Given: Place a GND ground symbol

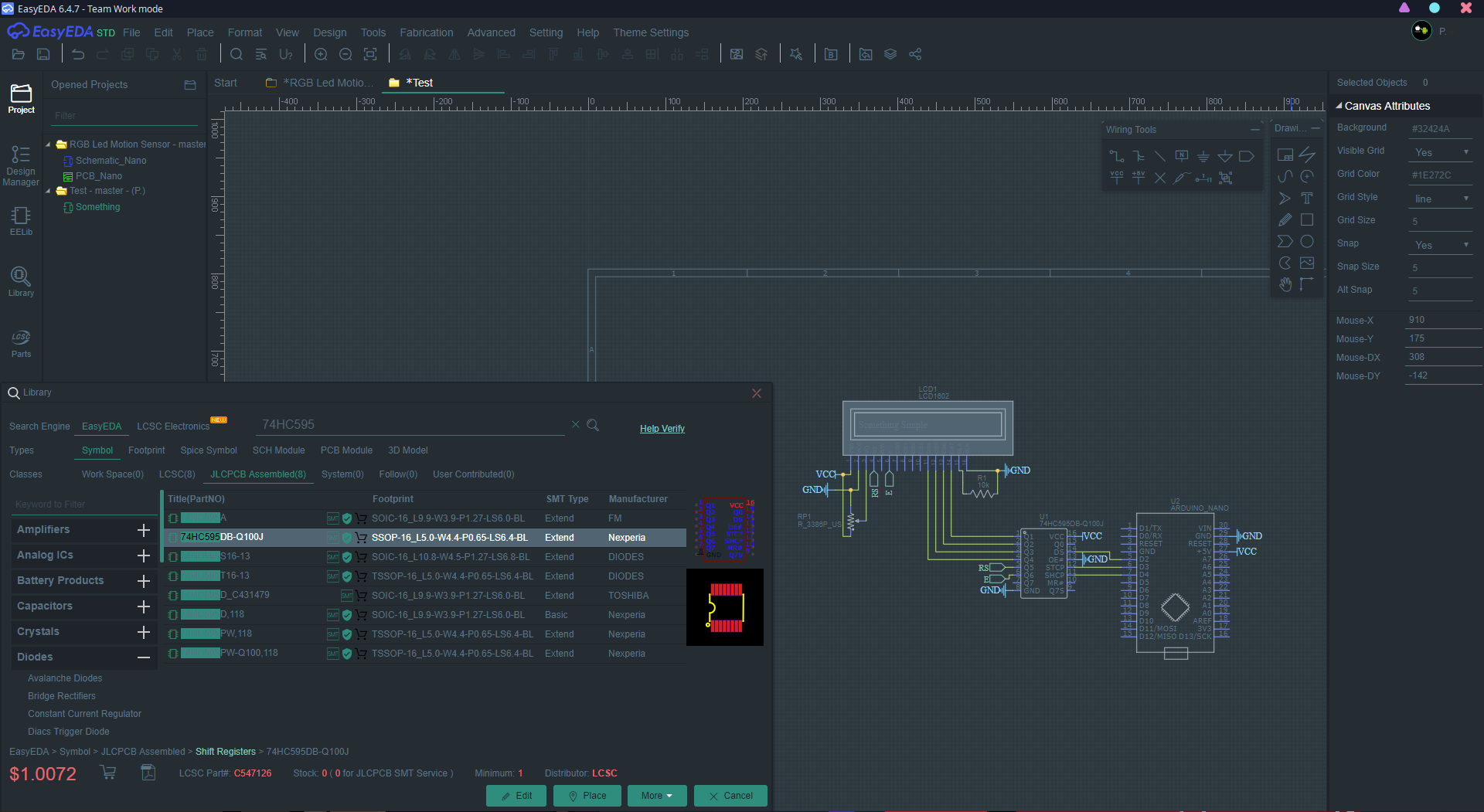Looking at the screenshot, I should click(x=1203, y=156).
